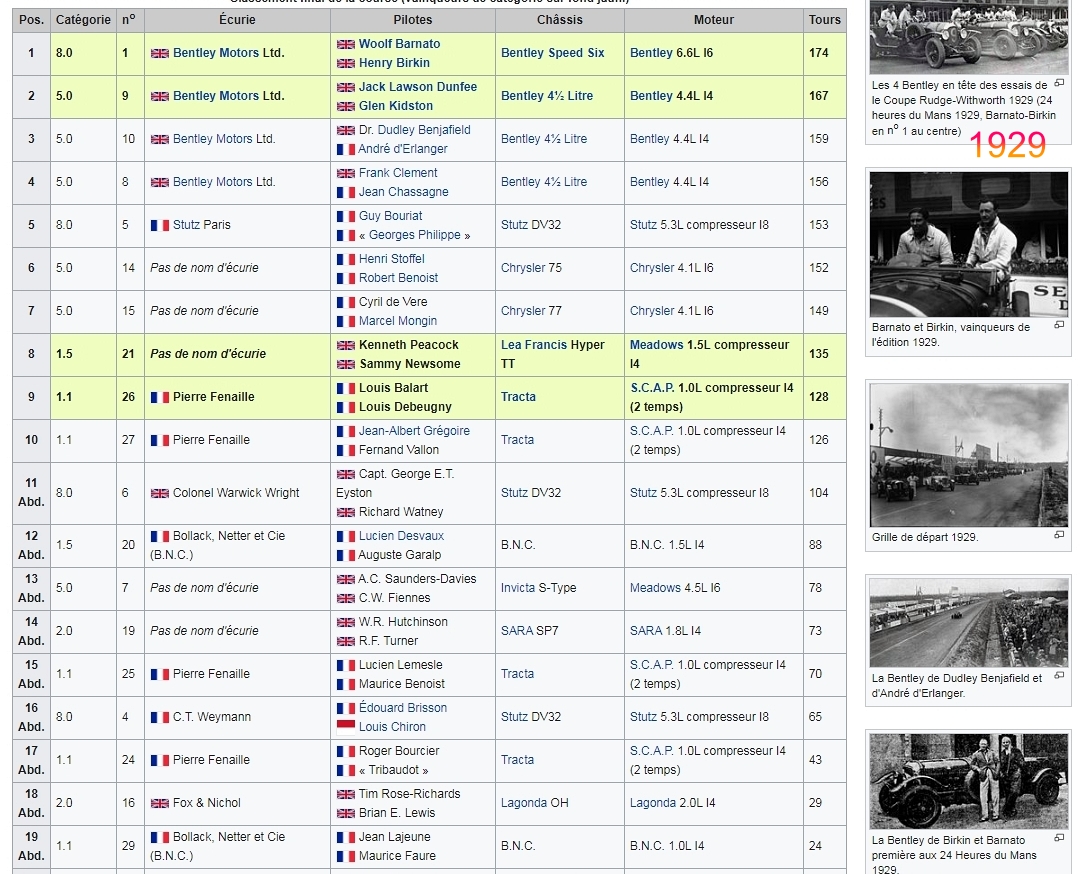Click the Monaco flag beside Louis Chiron
This screenshot has height=874, width=1083.
click(345, 726)
